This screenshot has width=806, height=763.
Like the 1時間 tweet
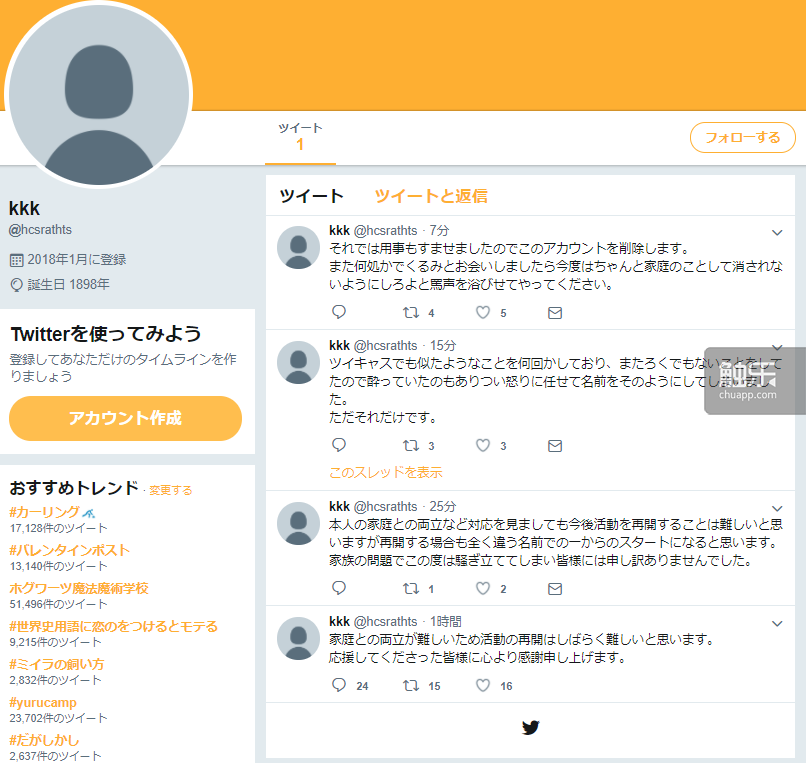[x=483, y=685]
